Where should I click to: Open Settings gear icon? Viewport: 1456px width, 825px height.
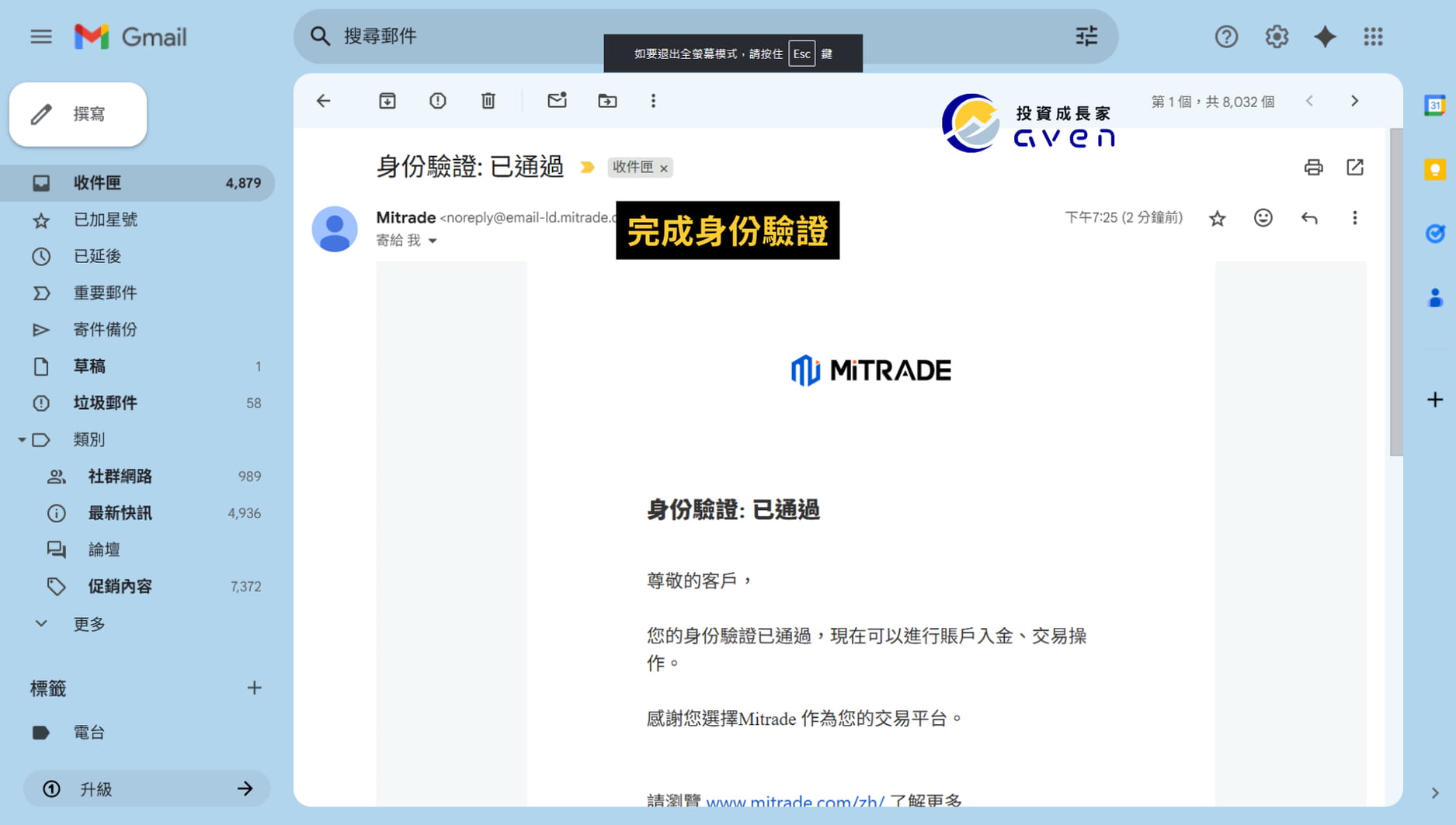(x=1277, y=36)
